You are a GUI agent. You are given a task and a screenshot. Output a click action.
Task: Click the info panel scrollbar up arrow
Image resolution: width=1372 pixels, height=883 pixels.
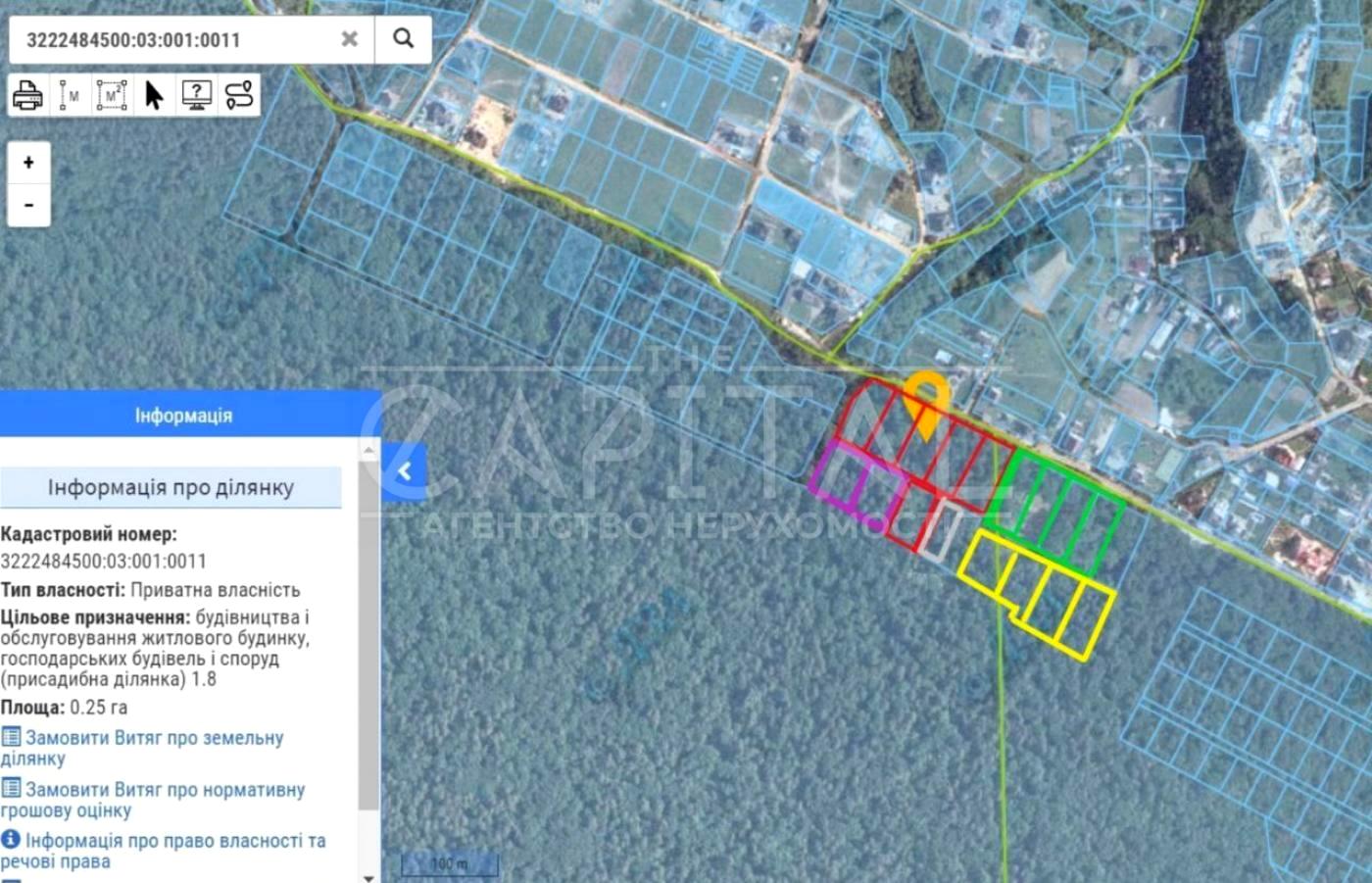(369, 450)
